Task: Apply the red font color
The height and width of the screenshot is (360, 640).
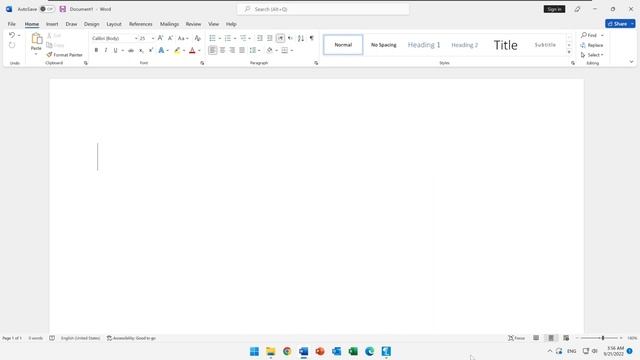Action: 192,50
